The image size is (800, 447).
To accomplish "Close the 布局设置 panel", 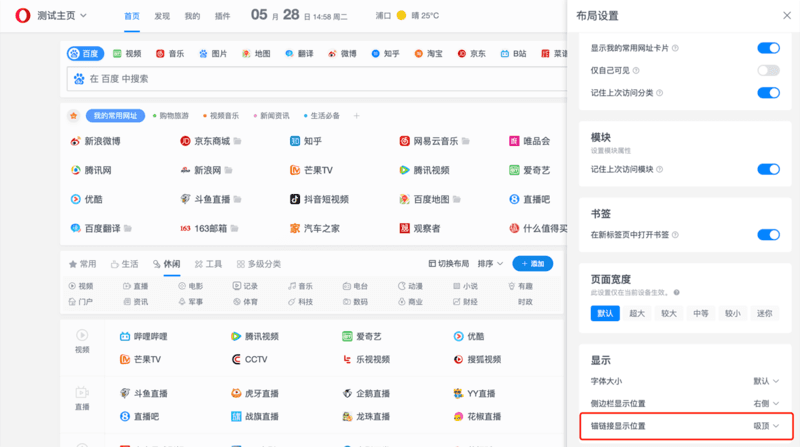I will point(787,16).
